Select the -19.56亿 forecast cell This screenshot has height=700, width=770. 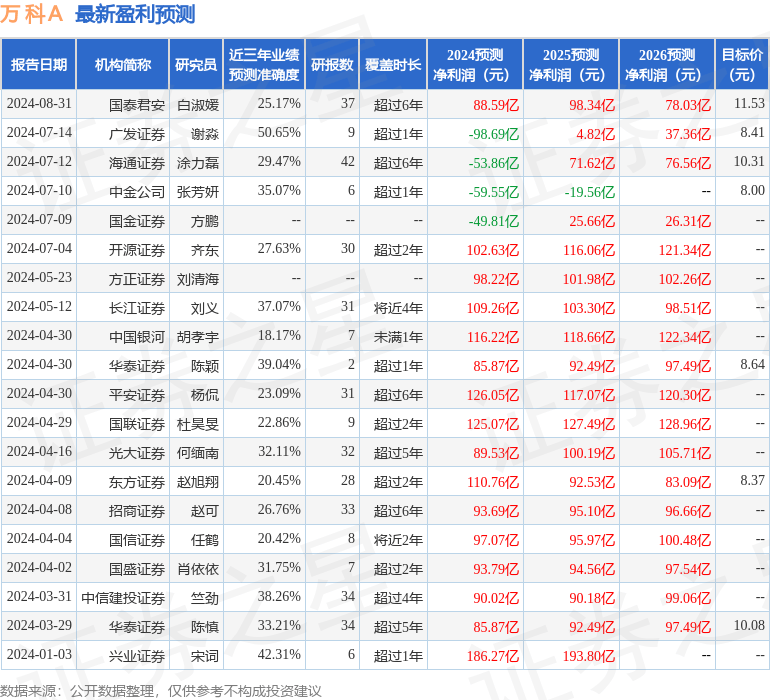click(590, 192)
